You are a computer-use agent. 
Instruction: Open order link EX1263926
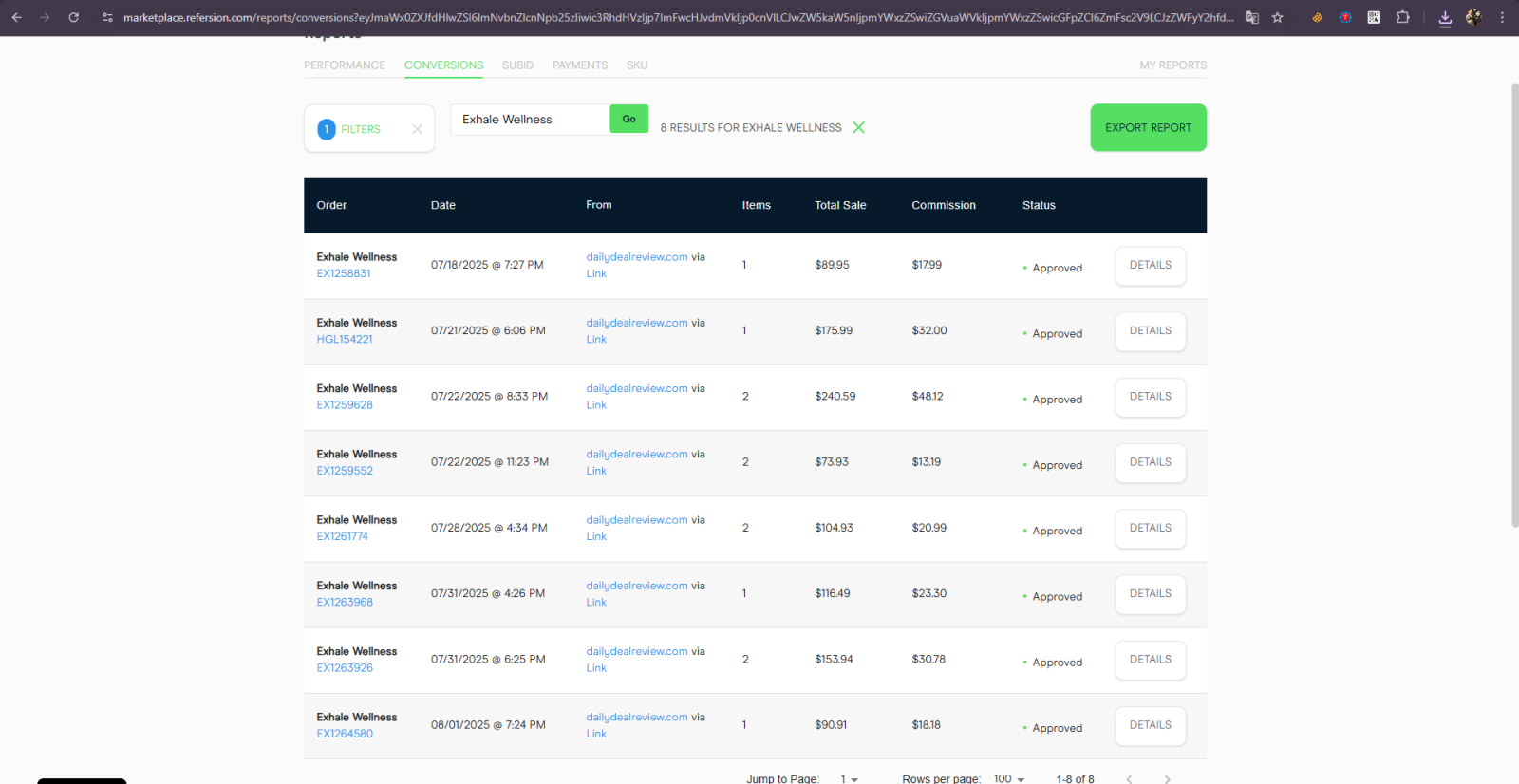(345, 668)
